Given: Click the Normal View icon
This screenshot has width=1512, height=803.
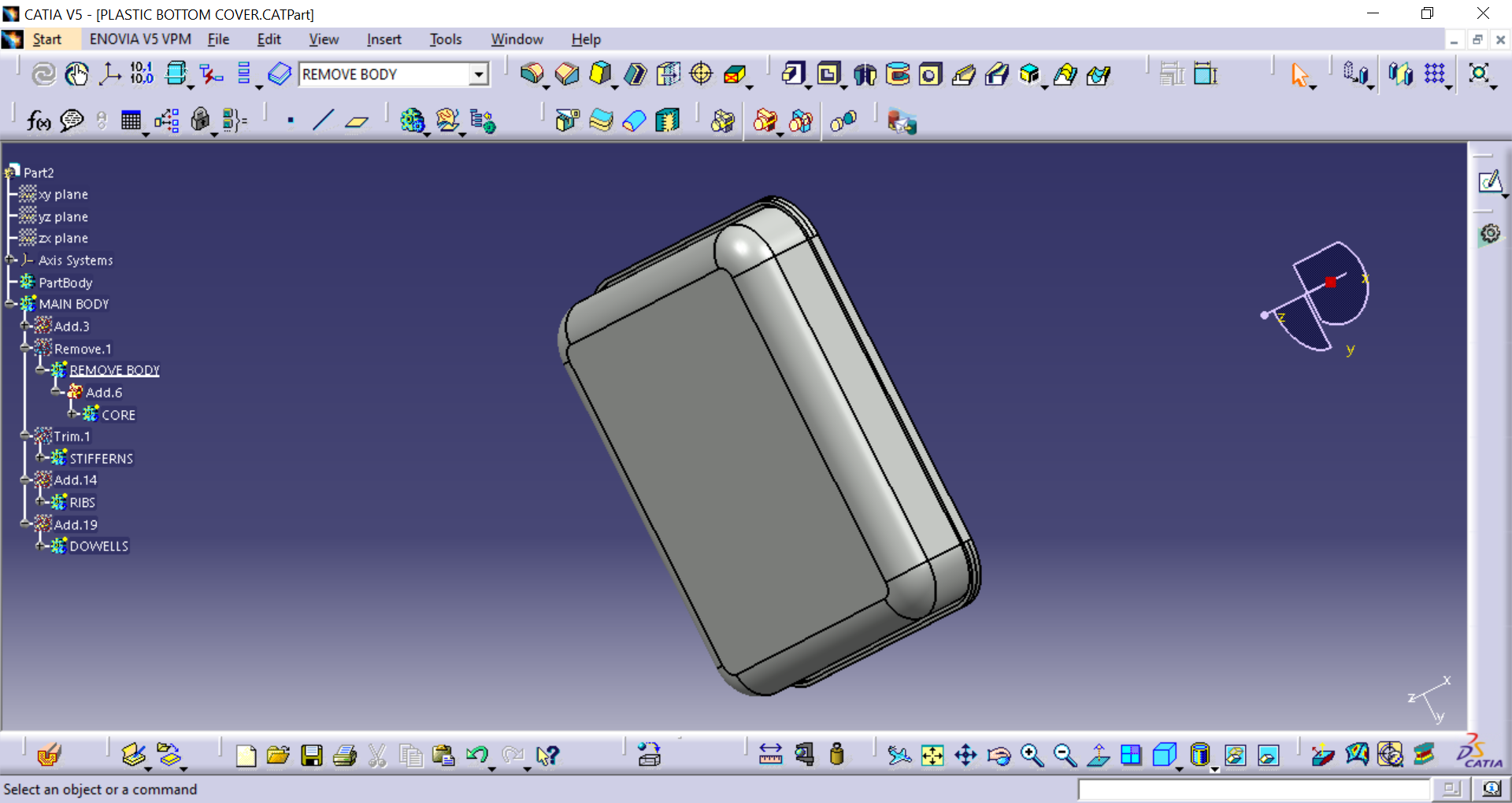Looking at the screenshot, I should tap(1098, 756).
